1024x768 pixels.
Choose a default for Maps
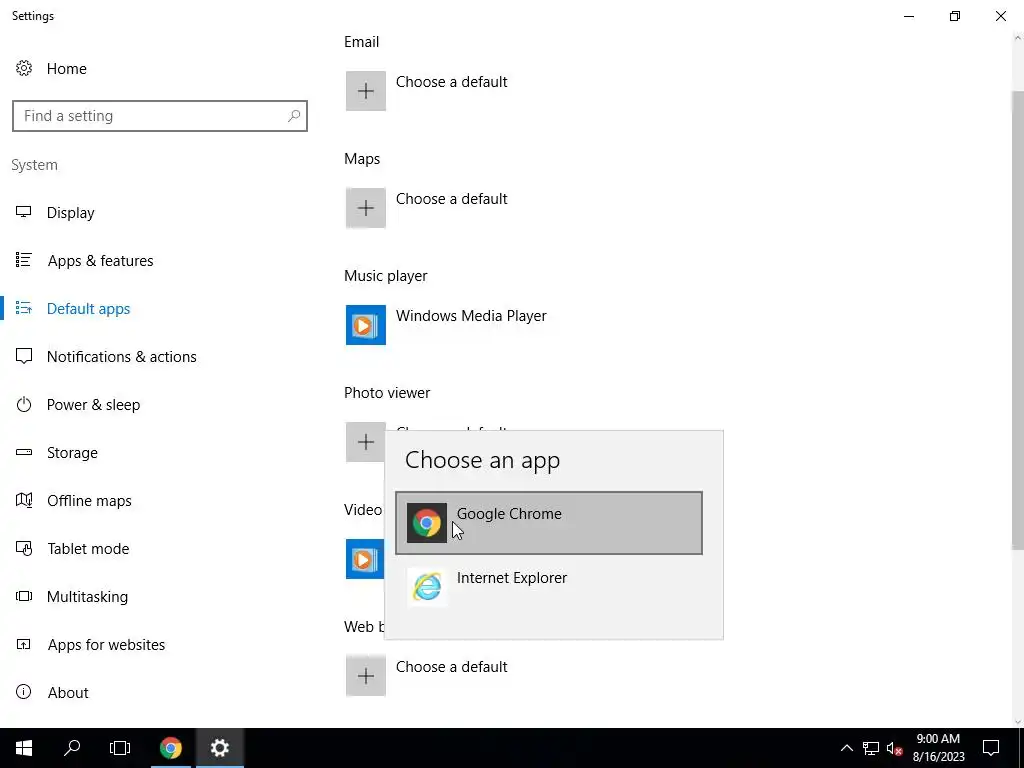point(451,199)
